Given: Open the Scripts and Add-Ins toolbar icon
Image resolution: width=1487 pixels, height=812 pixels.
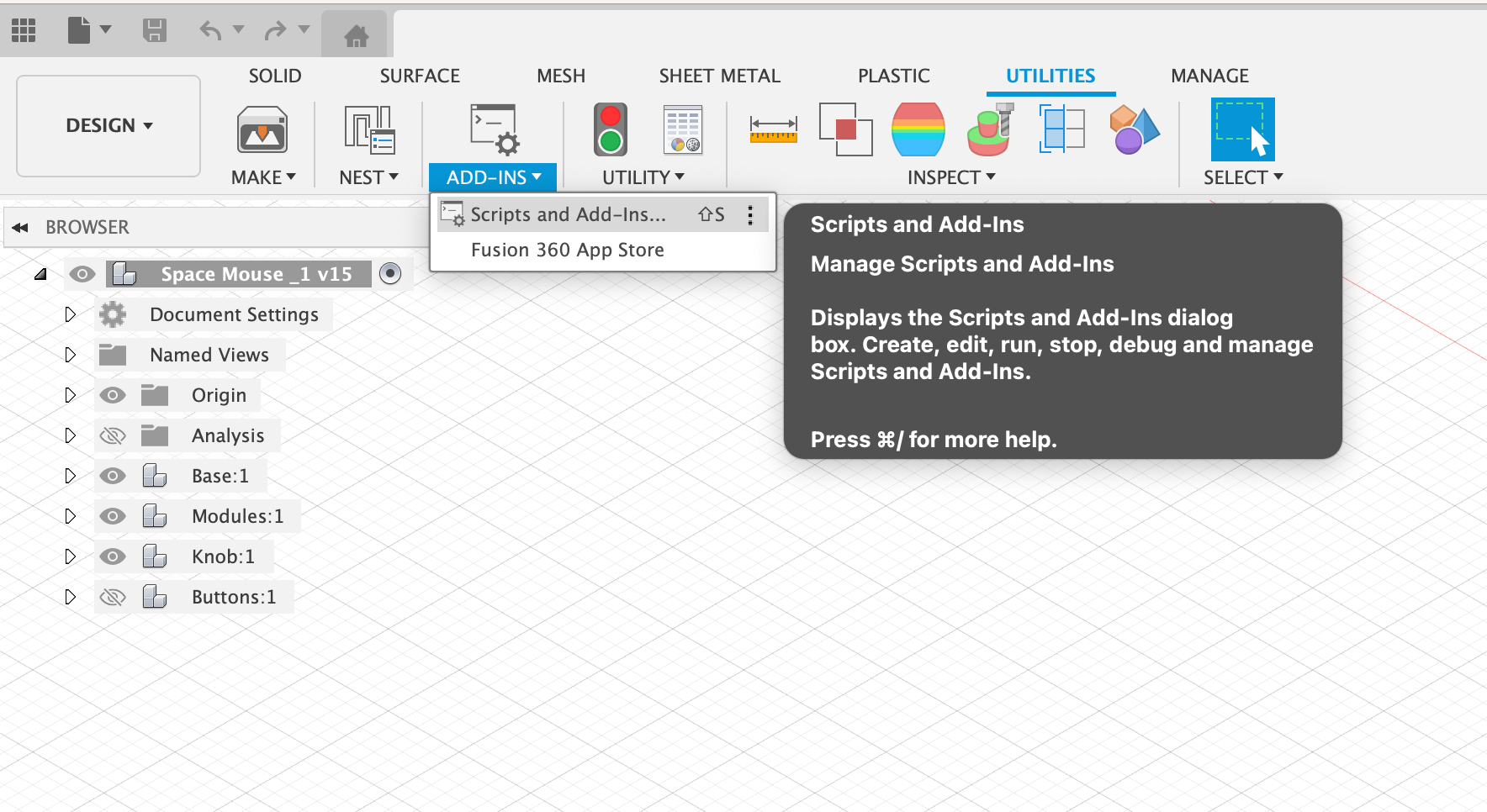Looking at the screenshot, I should pyautogui.click(x=494, y=129).
